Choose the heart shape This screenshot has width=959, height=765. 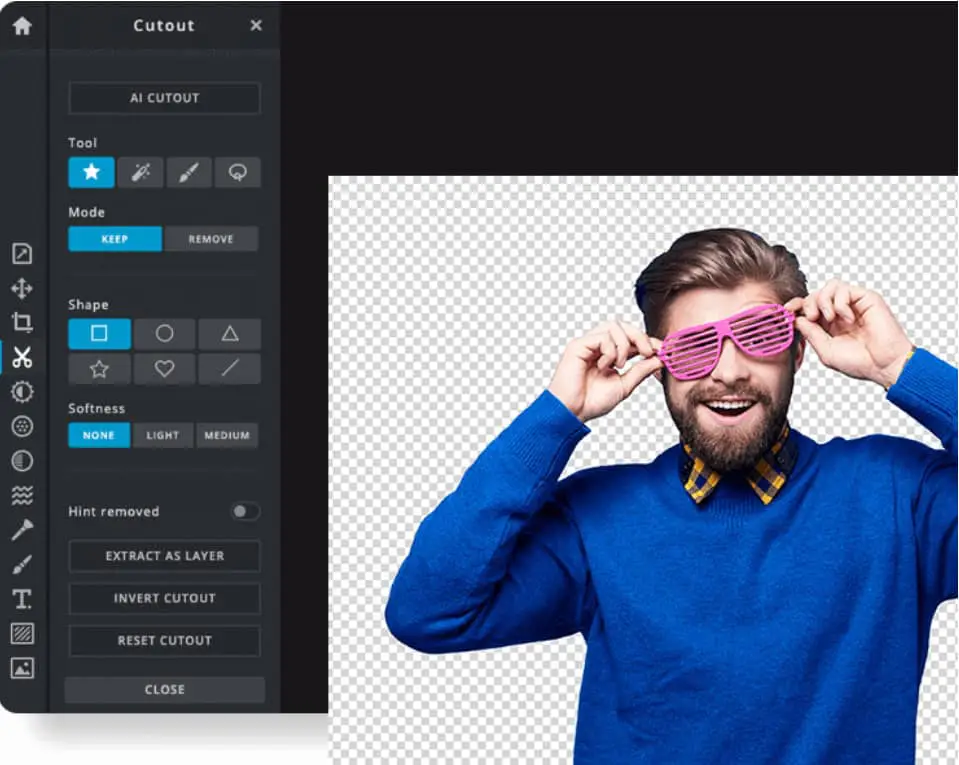click(165, 369)
